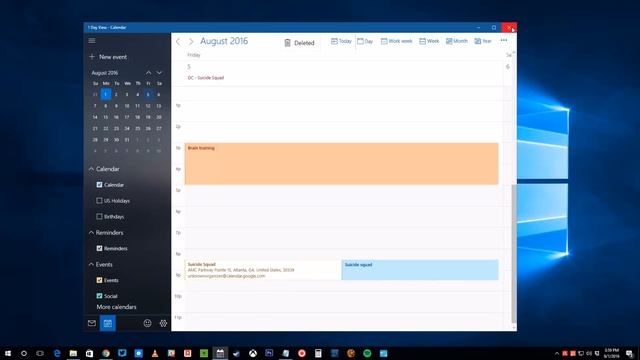Switch to Year view

(483, 41)
